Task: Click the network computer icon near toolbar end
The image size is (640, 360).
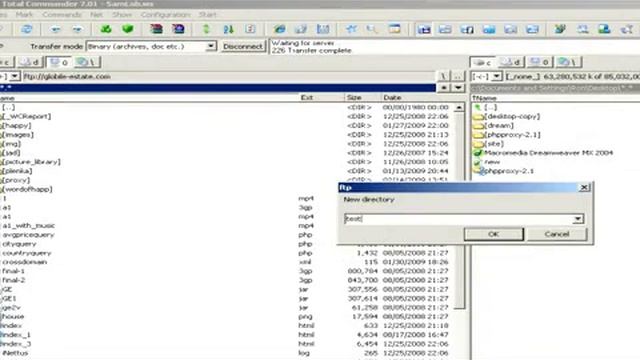Action: pos(604,29)
